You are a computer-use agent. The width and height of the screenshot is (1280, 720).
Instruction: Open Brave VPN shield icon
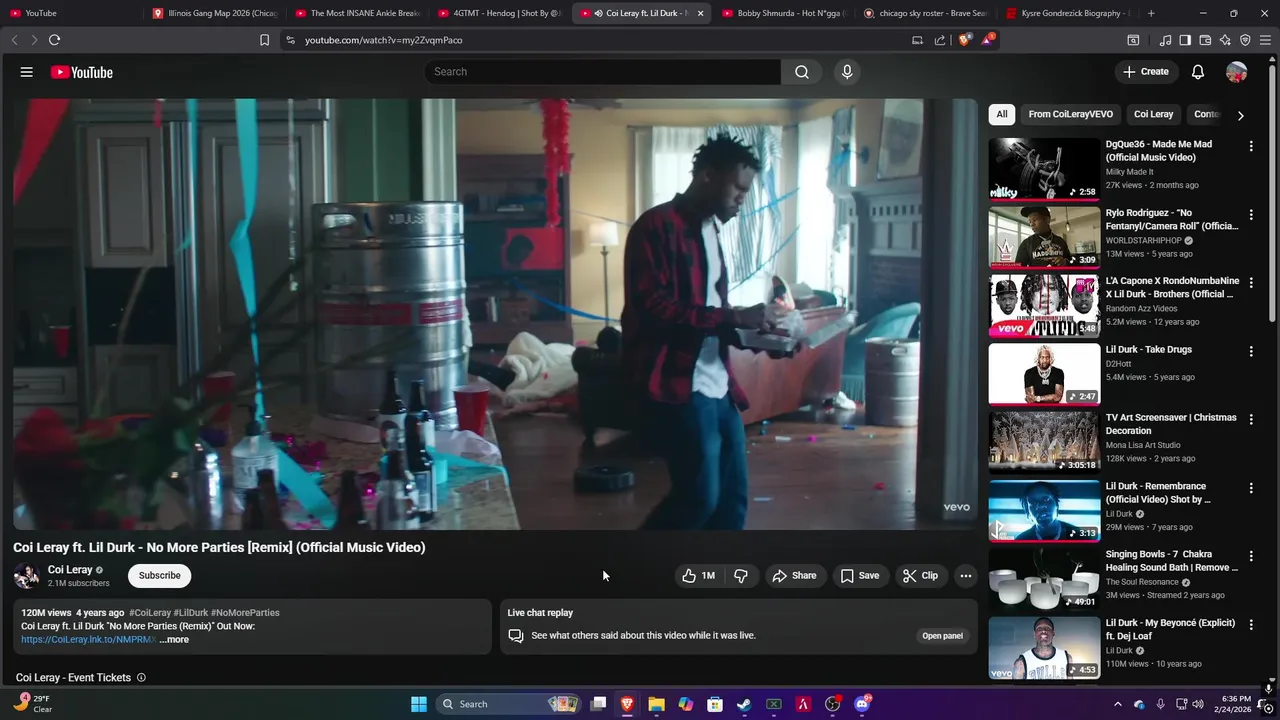(x=1245, y=40)
